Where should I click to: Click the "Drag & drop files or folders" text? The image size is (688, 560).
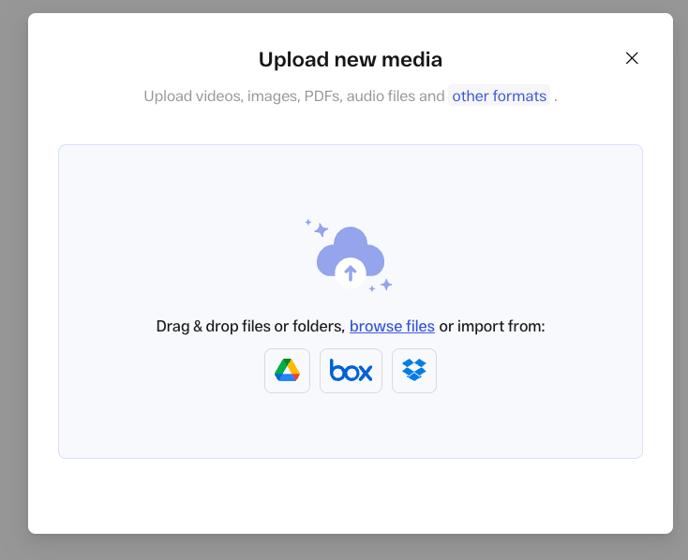250,326
